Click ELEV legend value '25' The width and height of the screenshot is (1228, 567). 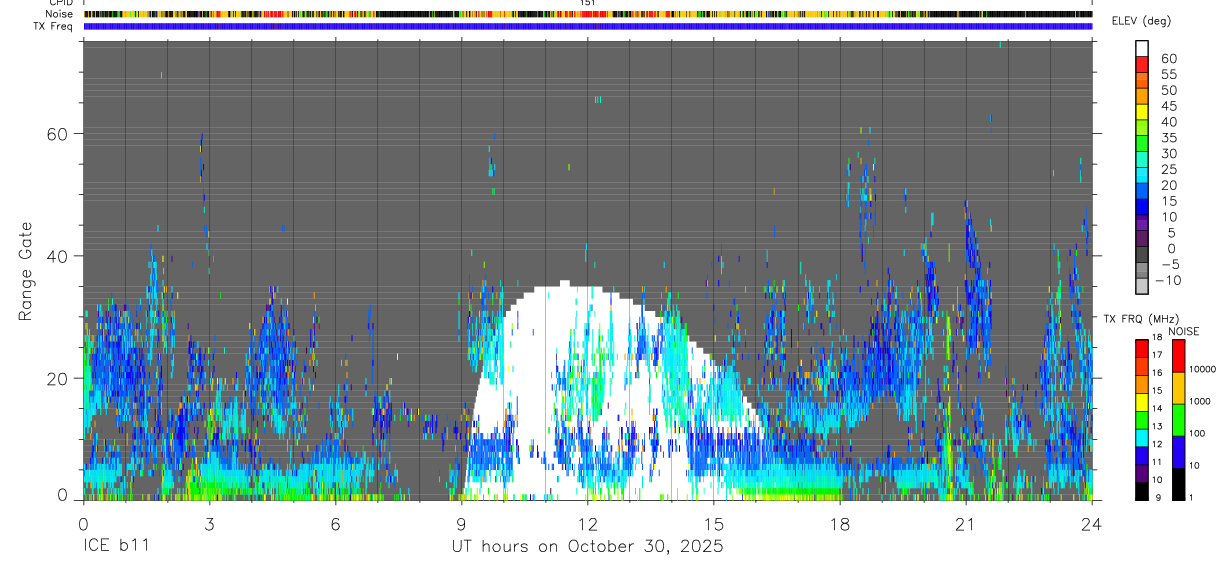point(1169,170)
